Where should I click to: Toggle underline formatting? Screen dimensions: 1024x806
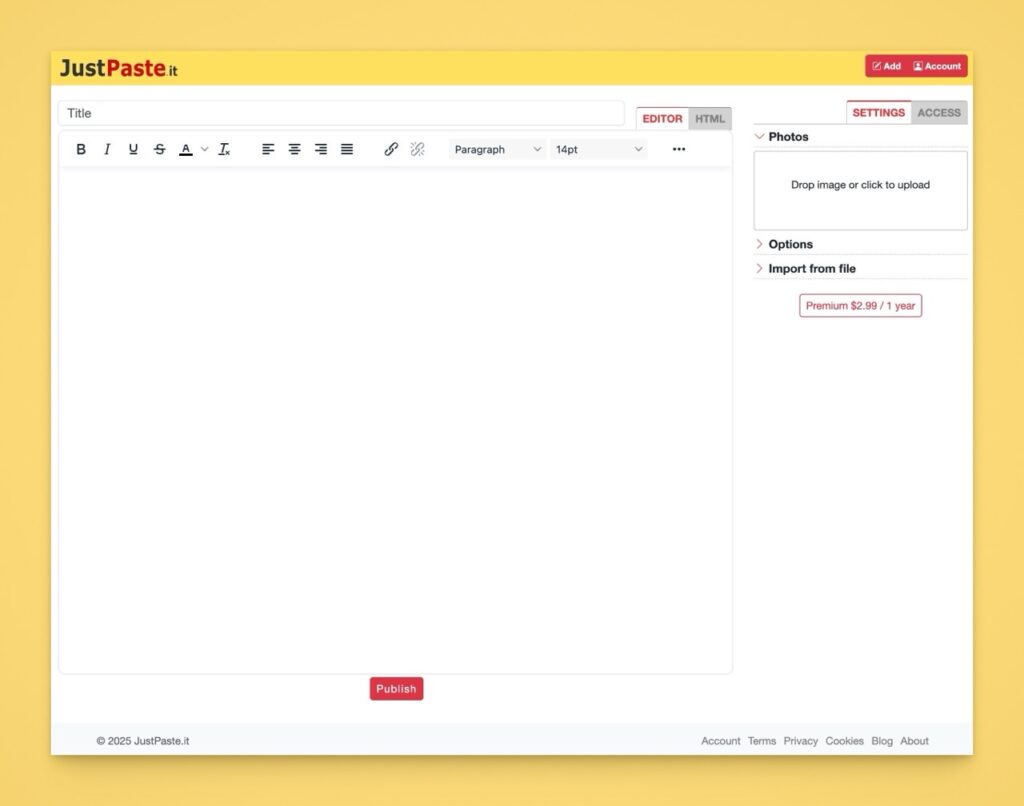(x=133, y=149)
